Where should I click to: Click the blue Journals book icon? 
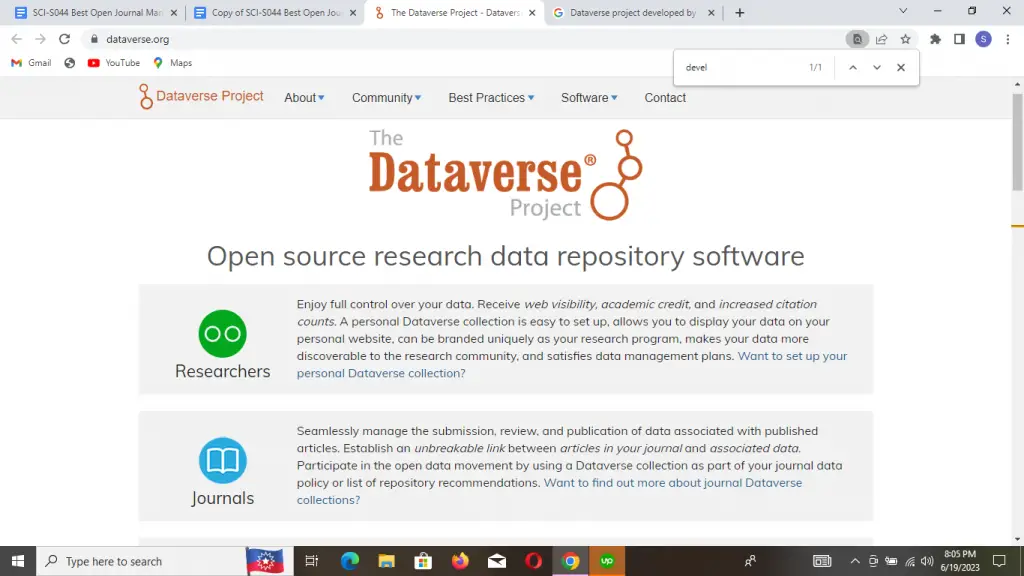click(222, 461)
